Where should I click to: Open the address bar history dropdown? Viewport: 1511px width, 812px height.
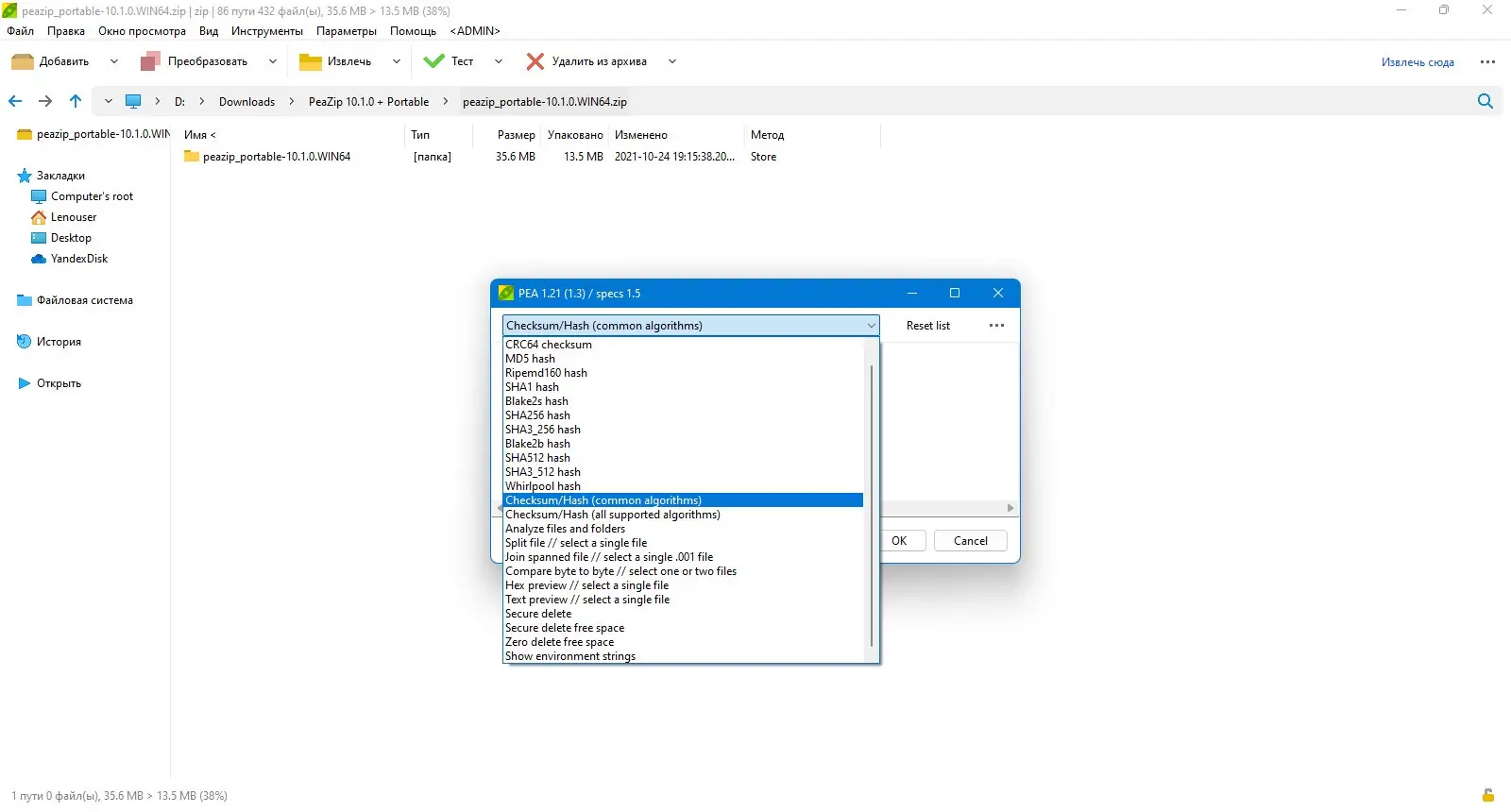109,101
